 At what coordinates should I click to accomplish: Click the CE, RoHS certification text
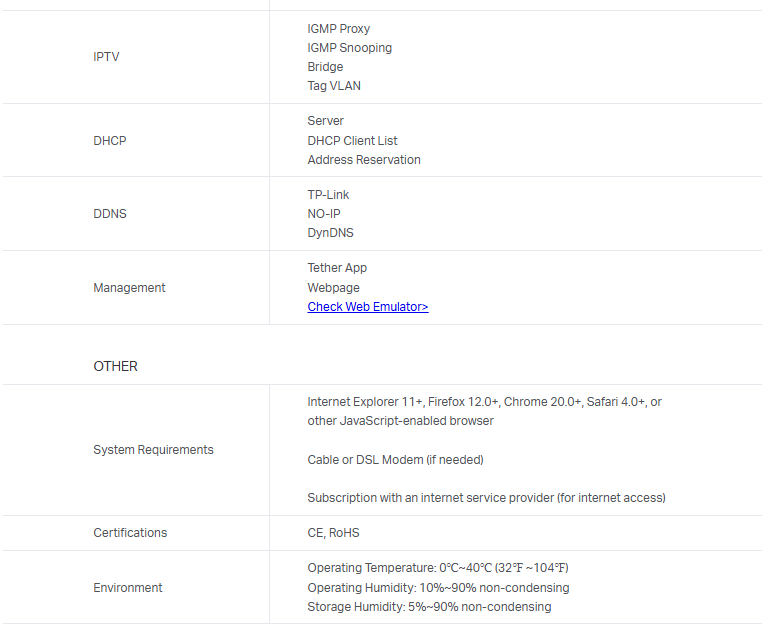point(333,533)
